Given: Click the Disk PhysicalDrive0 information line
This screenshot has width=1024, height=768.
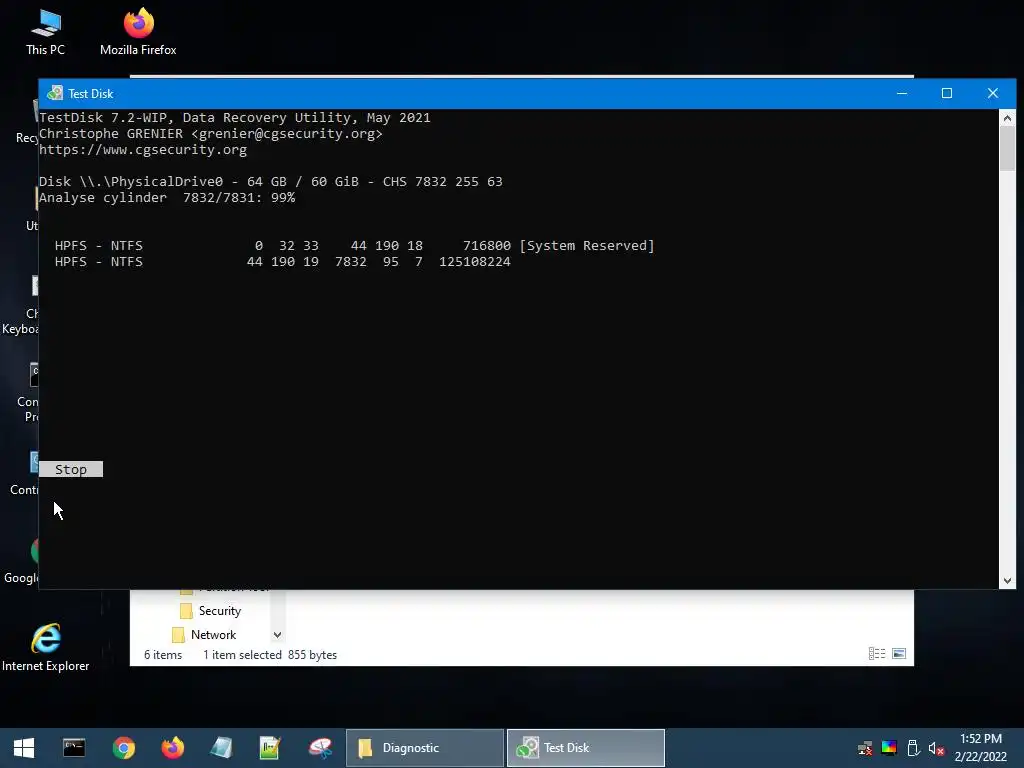Looking at the screenshot, I should (271, 182).
